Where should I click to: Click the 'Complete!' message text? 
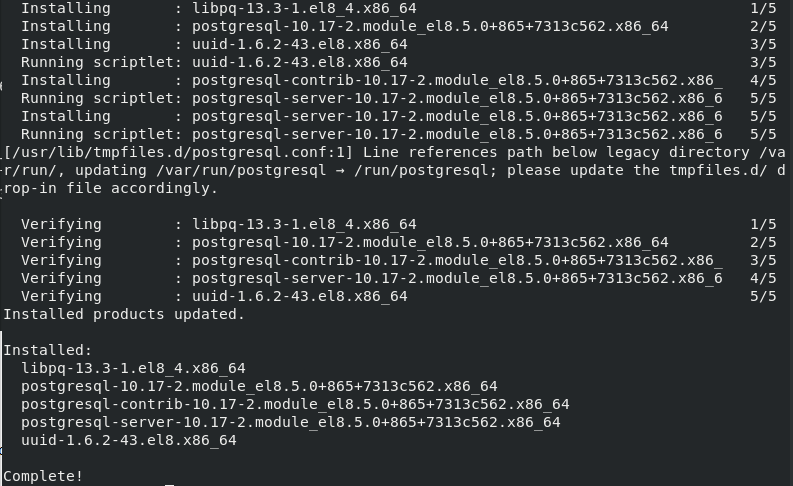[x=43, y=476]
